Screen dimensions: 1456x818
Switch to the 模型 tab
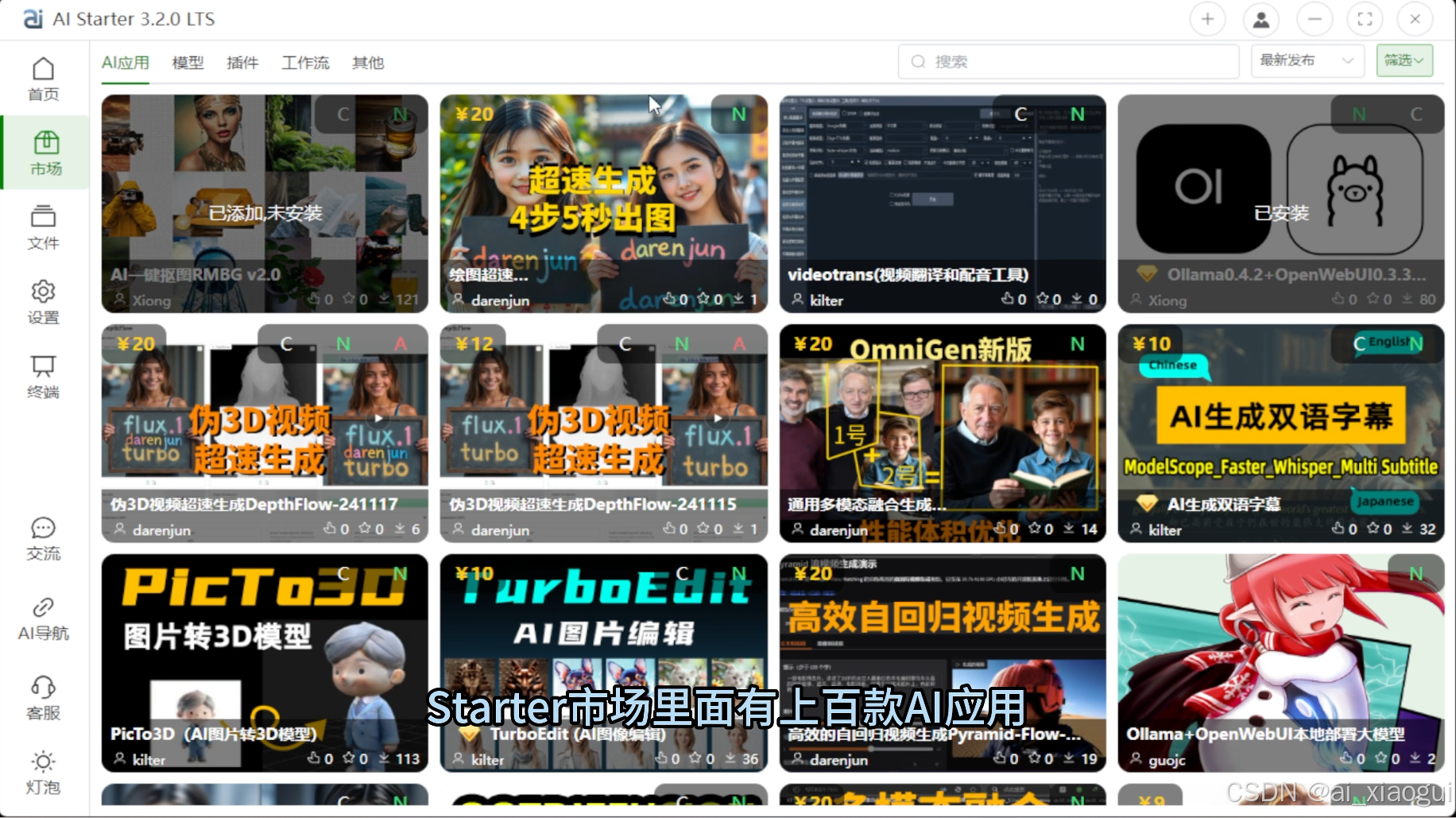(x=188, y=62)
